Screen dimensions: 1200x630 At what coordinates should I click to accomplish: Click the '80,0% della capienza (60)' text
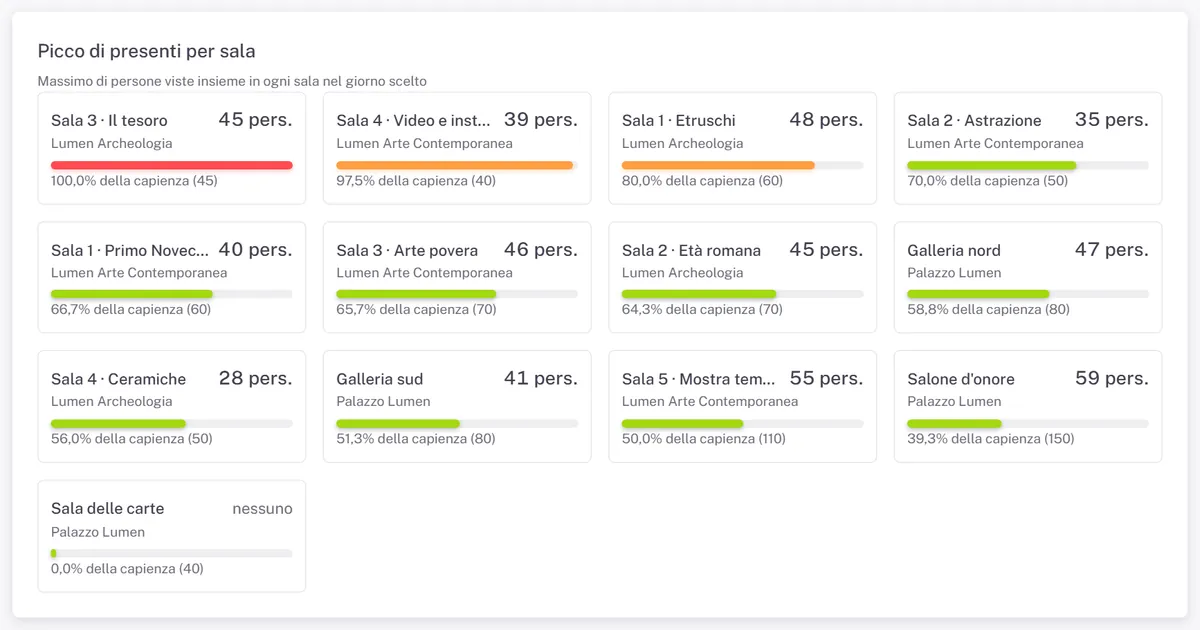[703, 181]
